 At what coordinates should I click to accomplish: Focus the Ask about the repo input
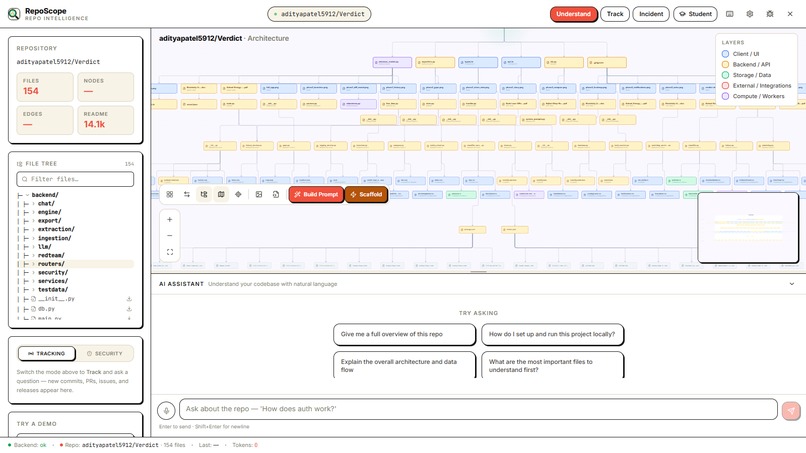pos(478,409)
